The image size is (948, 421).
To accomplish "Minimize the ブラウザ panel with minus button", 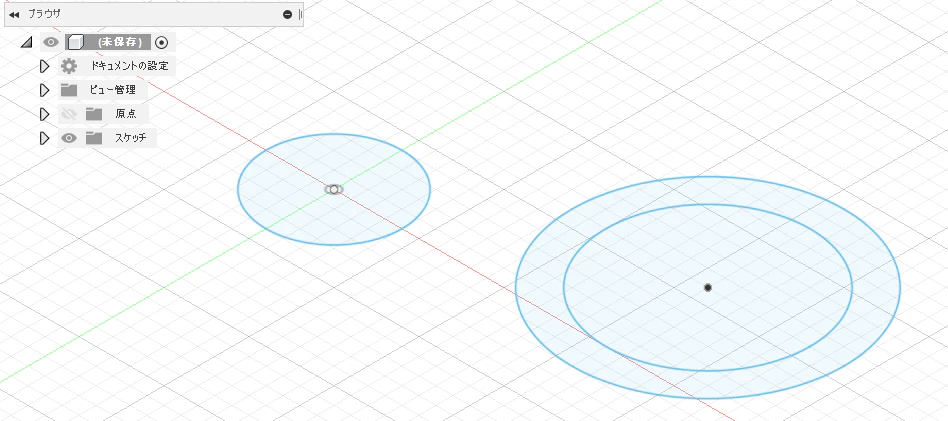I will pyautogui.click(x=287, y=14).
